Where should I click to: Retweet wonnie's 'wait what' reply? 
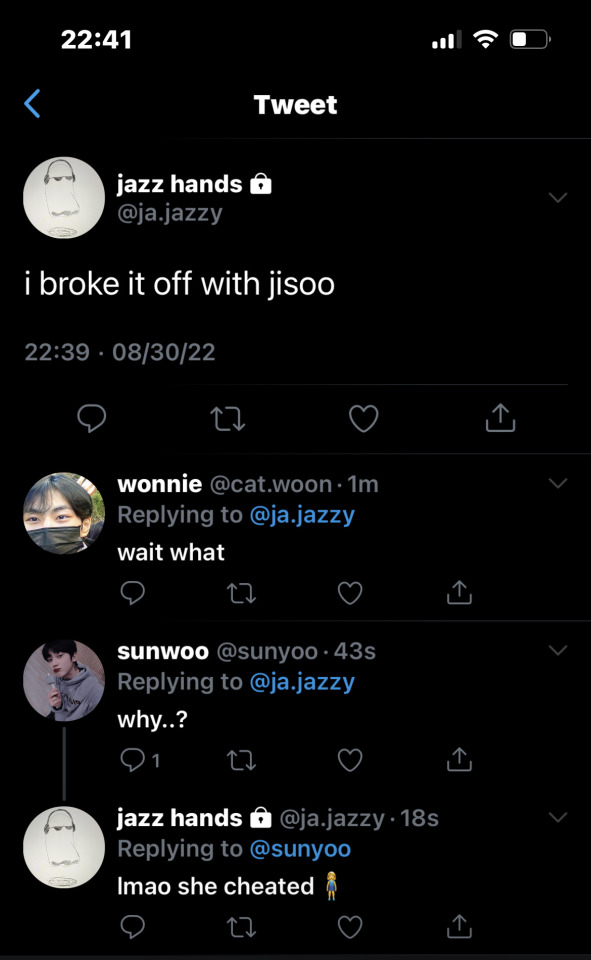pos(241,593)
